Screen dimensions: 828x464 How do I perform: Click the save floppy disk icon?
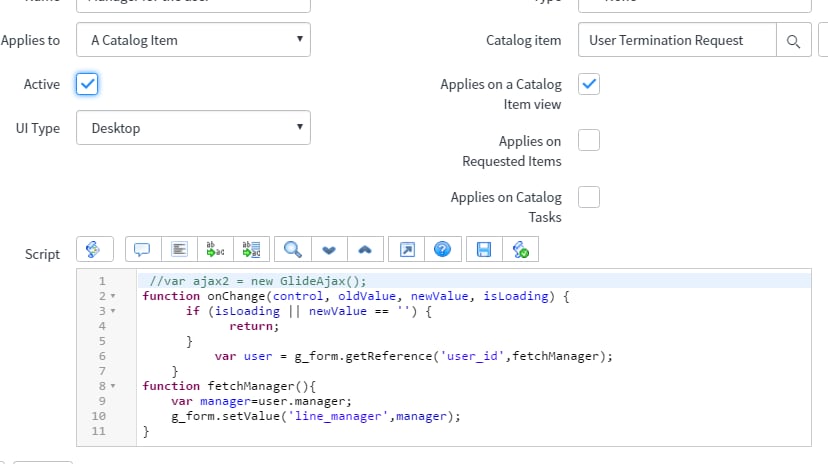pyautogui.click(x=484, y=249)
